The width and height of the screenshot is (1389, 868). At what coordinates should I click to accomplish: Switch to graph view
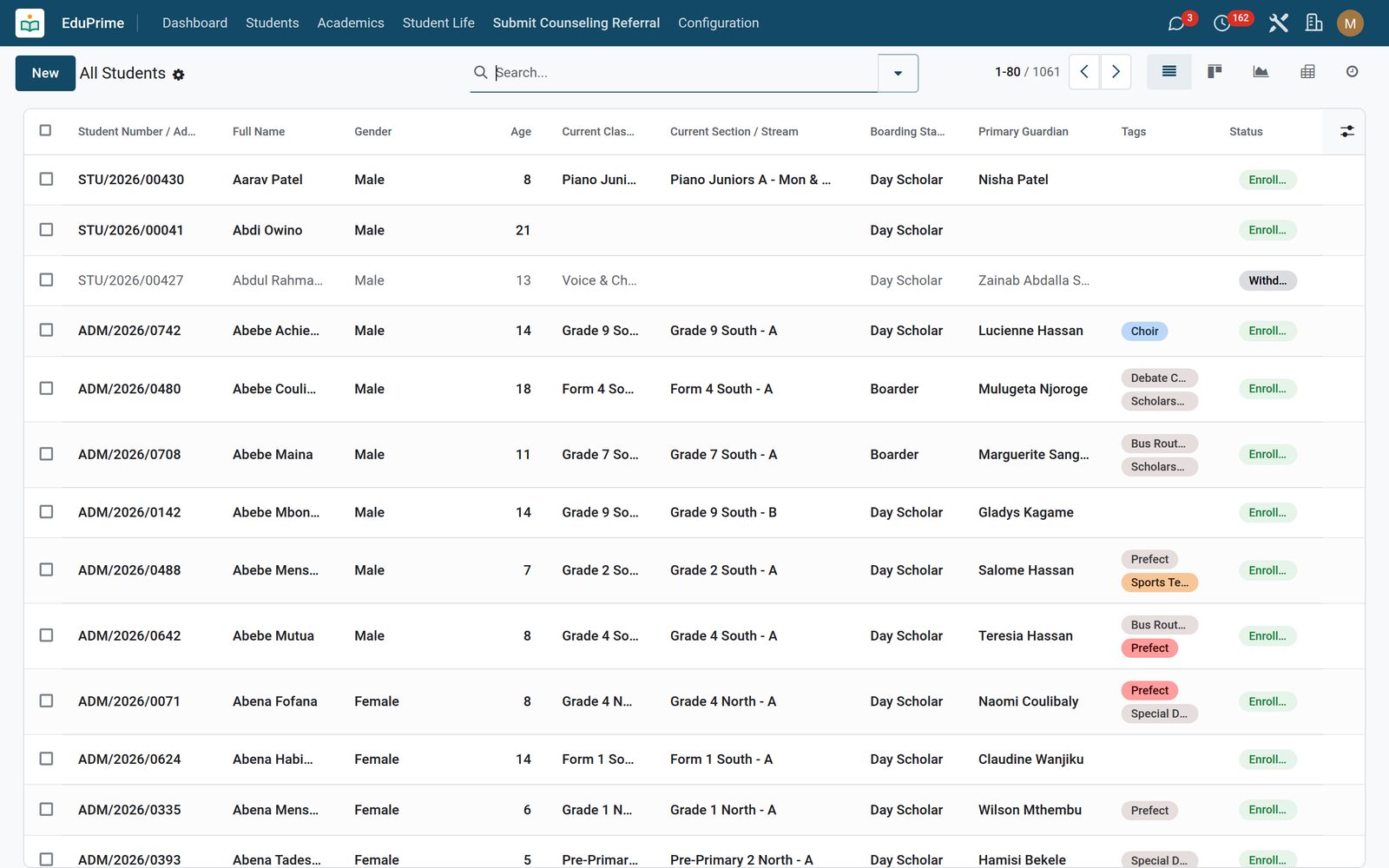click(1261, 72)
